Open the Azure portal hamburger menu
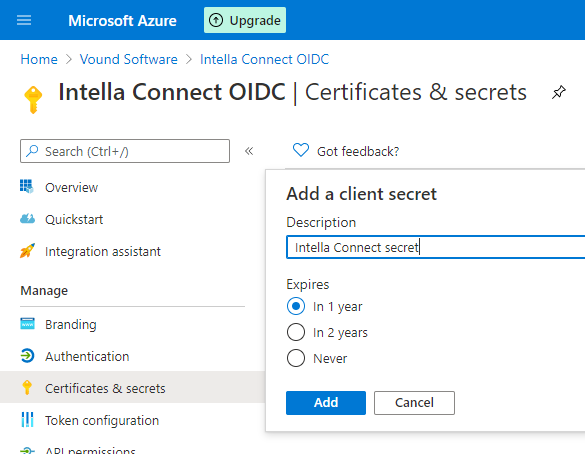The image size is (585, 454). pyautogui.click(x=24, y=20)
